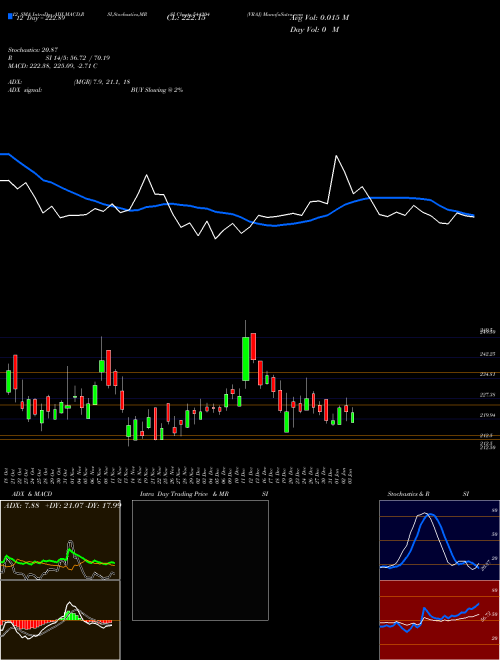The image size is (500, 660).
Task: Select the 'Stochastics: 29.87' reading
Action: pyautogui.click(x=33, y=50)
